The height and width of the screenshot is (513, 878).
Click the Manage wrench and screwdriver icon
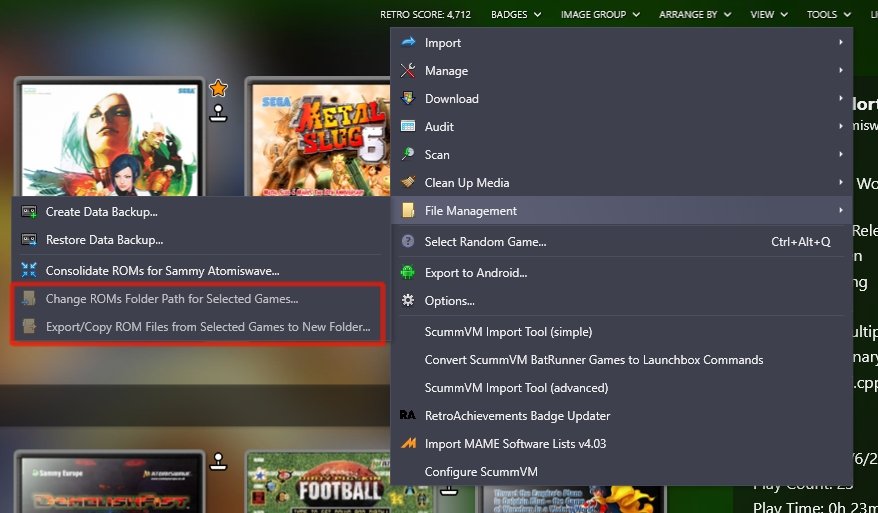tap(408, 71)
